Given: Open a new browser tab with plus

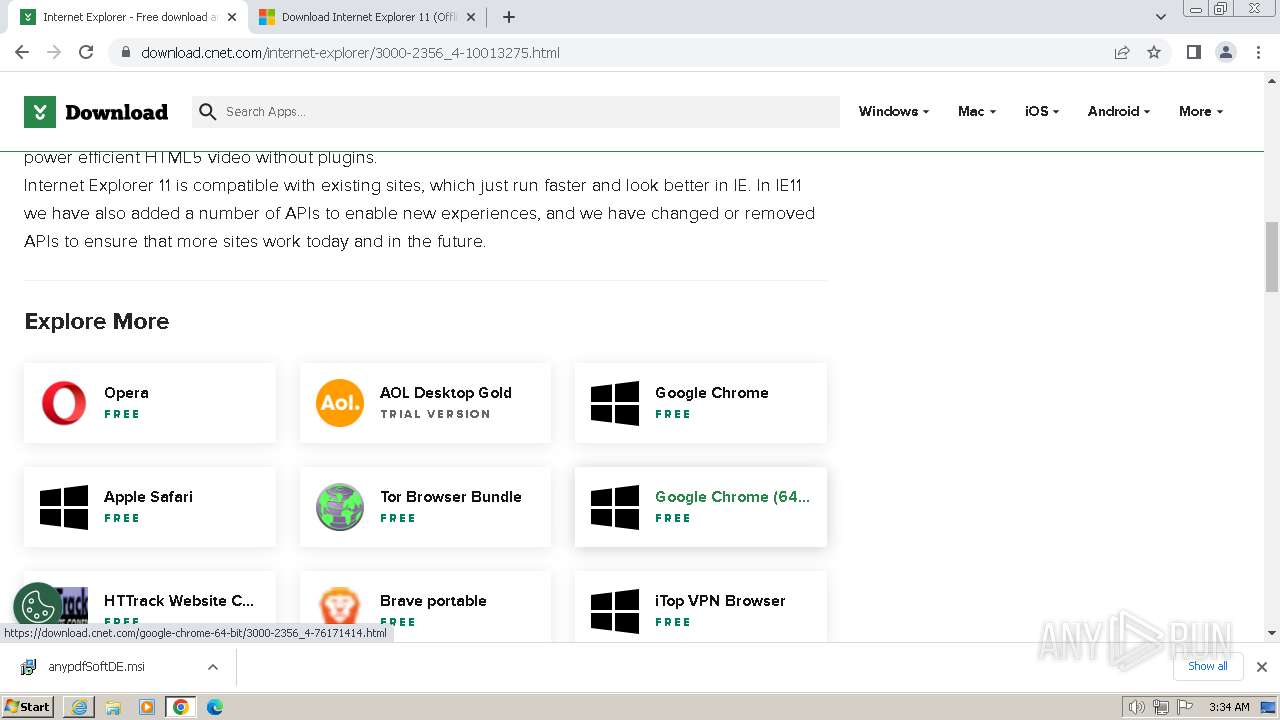Looking at the screenshot, I should click(509, 17).
